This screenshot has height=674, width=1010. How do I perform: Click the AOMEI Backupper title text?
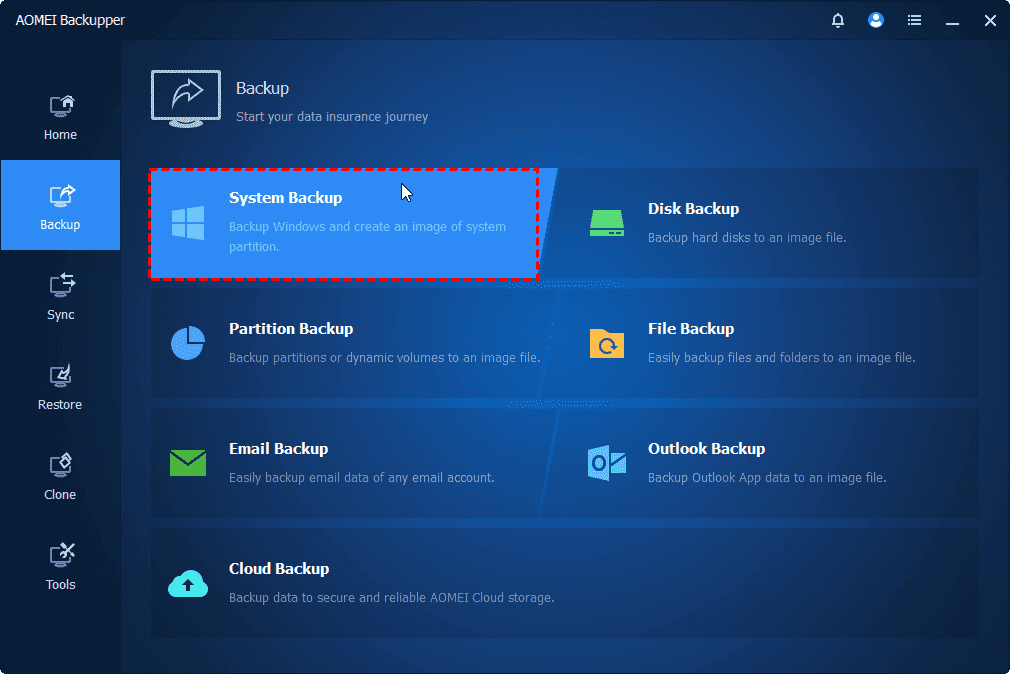[70, 20]
